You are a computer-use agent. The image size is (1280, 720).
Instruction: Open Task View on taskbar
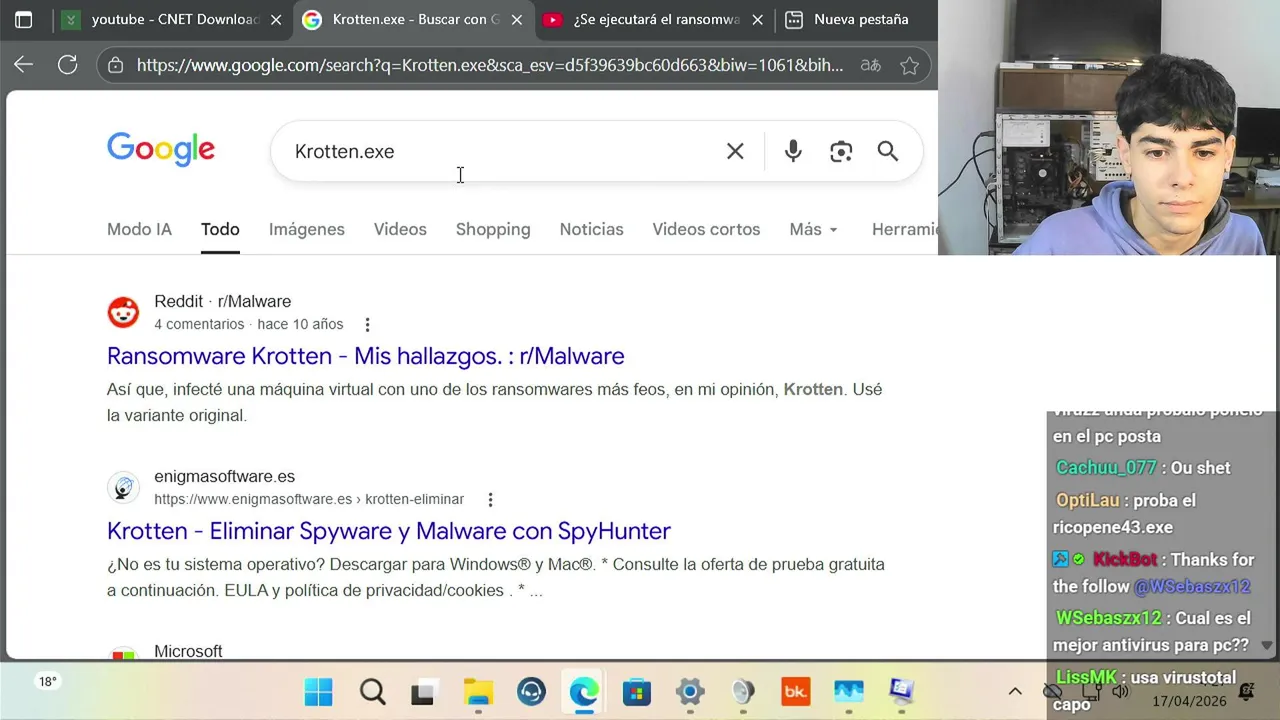[x=424, y=691]
